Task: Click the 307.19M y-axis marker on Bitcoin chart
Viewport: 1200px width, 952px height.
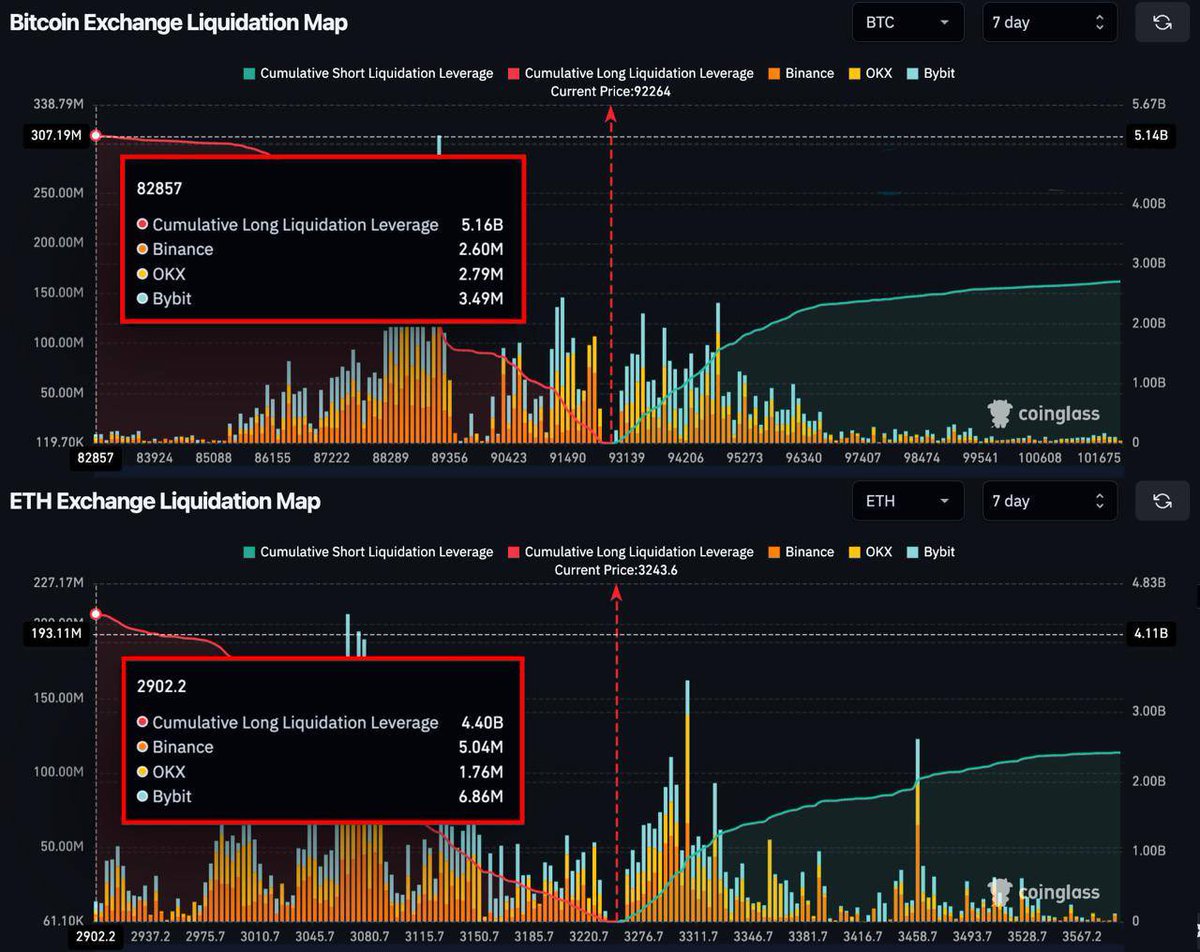Action: pyautogui.click(x=57, y=136)
